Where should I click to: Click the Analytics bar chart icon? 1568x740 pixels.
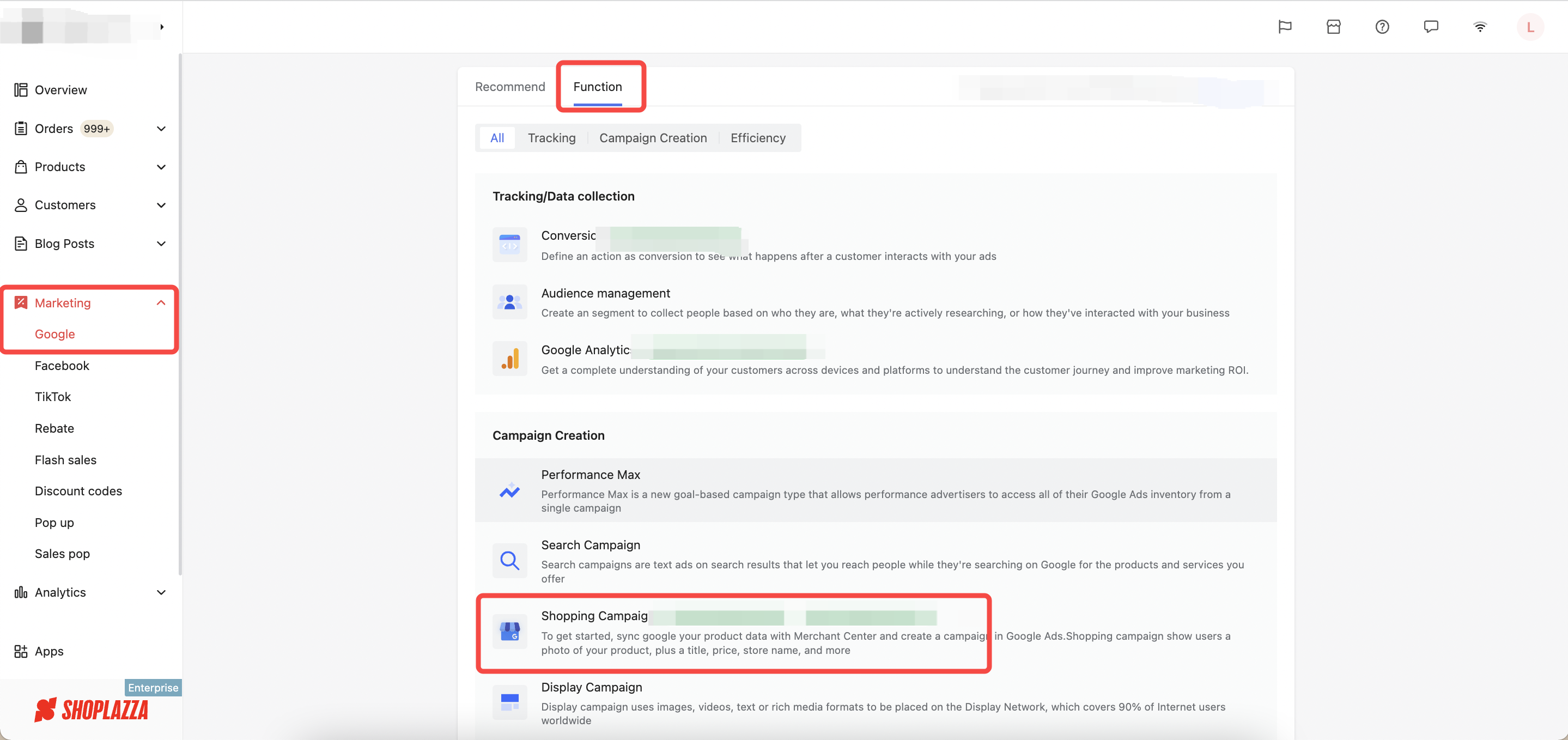[21, 593]
